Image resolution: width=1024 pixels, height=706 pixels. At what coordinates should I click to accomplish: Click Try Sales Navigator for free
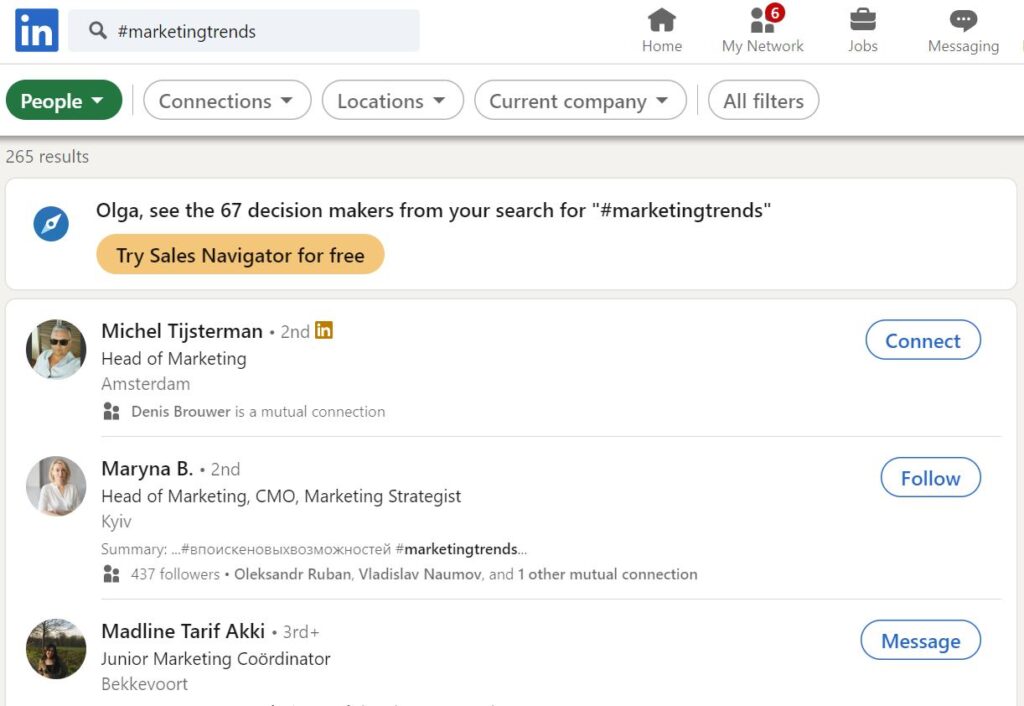[x=240, y=255]
